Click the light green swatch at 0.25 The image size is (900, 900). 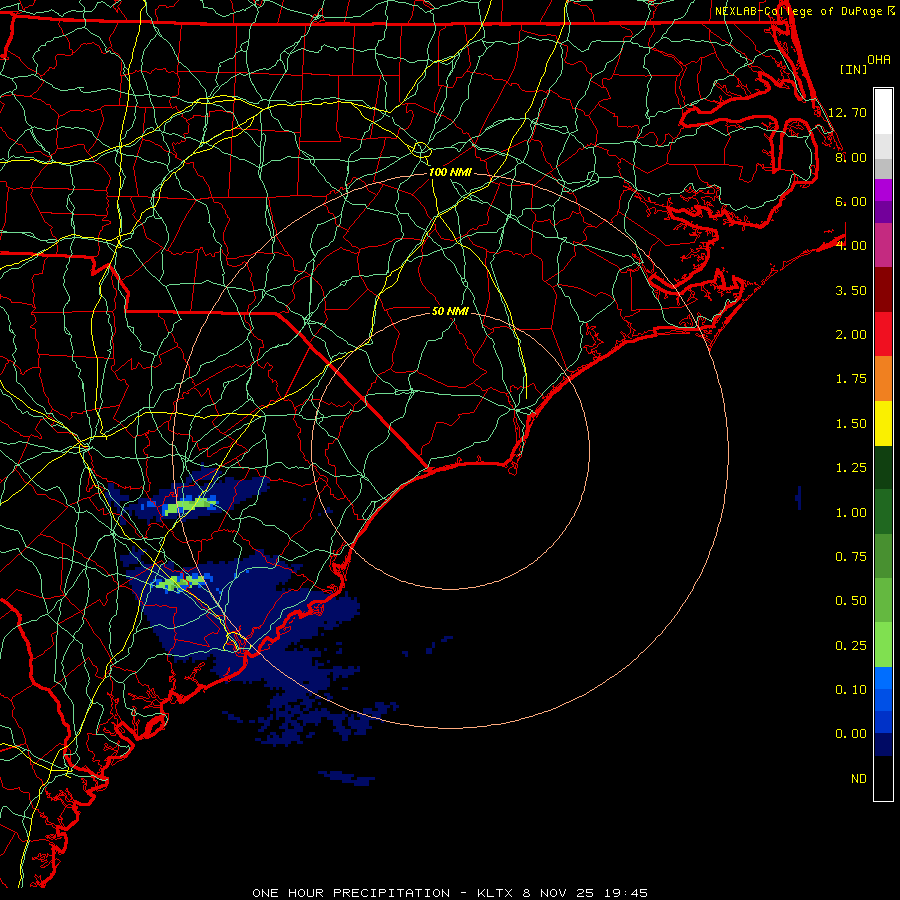(x=883, y=645)
